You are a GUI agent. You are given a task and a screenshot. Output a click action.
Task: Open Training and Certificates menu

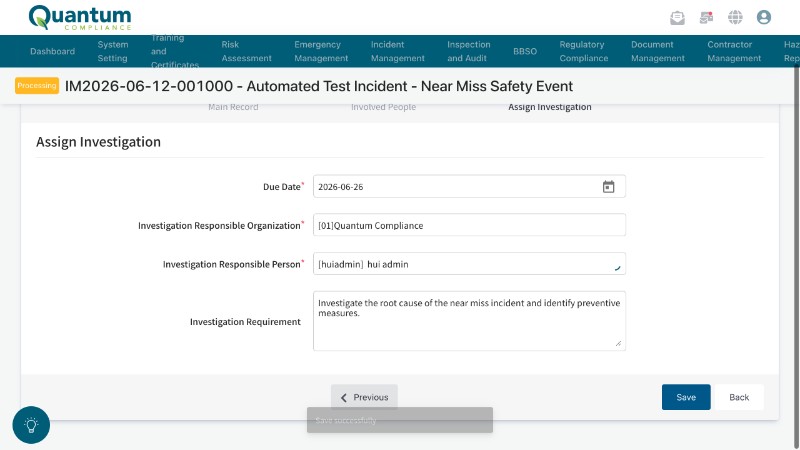click(174, 51)
